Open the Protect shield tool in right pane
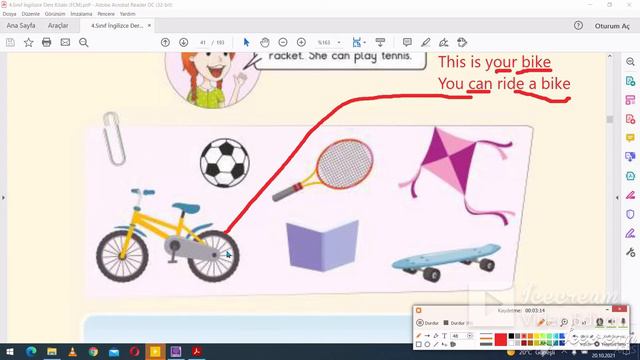The width and height of the screenshot is (640, 360). pyautogui.click(x=630, y=214)
